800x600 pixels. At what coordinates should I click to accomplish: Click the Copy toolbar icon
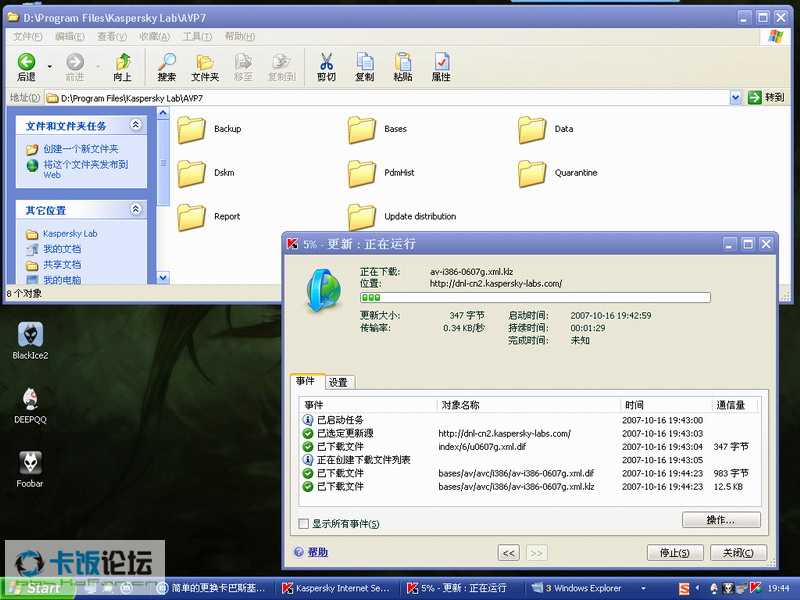[x=364, y=67]
